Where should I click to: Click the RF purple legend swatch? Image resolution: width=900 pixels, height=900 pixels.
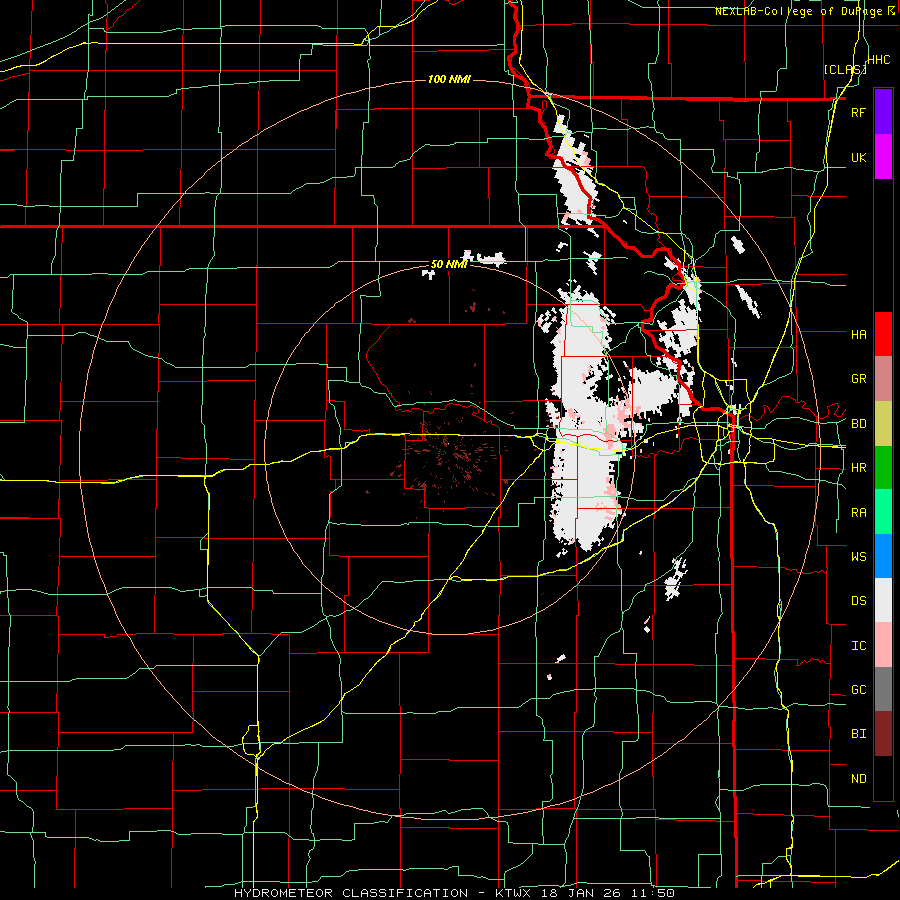(883, 111)
